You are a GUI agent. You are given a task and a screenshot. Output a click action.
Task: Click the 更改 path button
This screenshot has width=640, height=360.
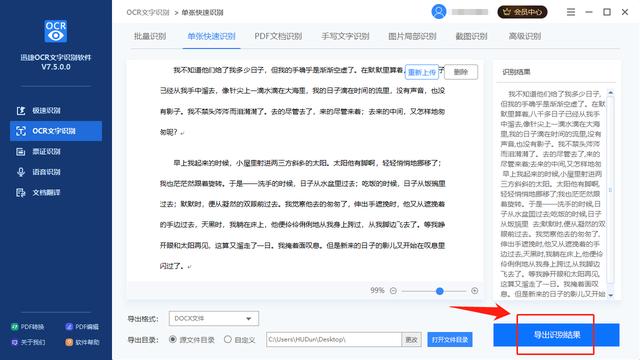coord(411,340)
